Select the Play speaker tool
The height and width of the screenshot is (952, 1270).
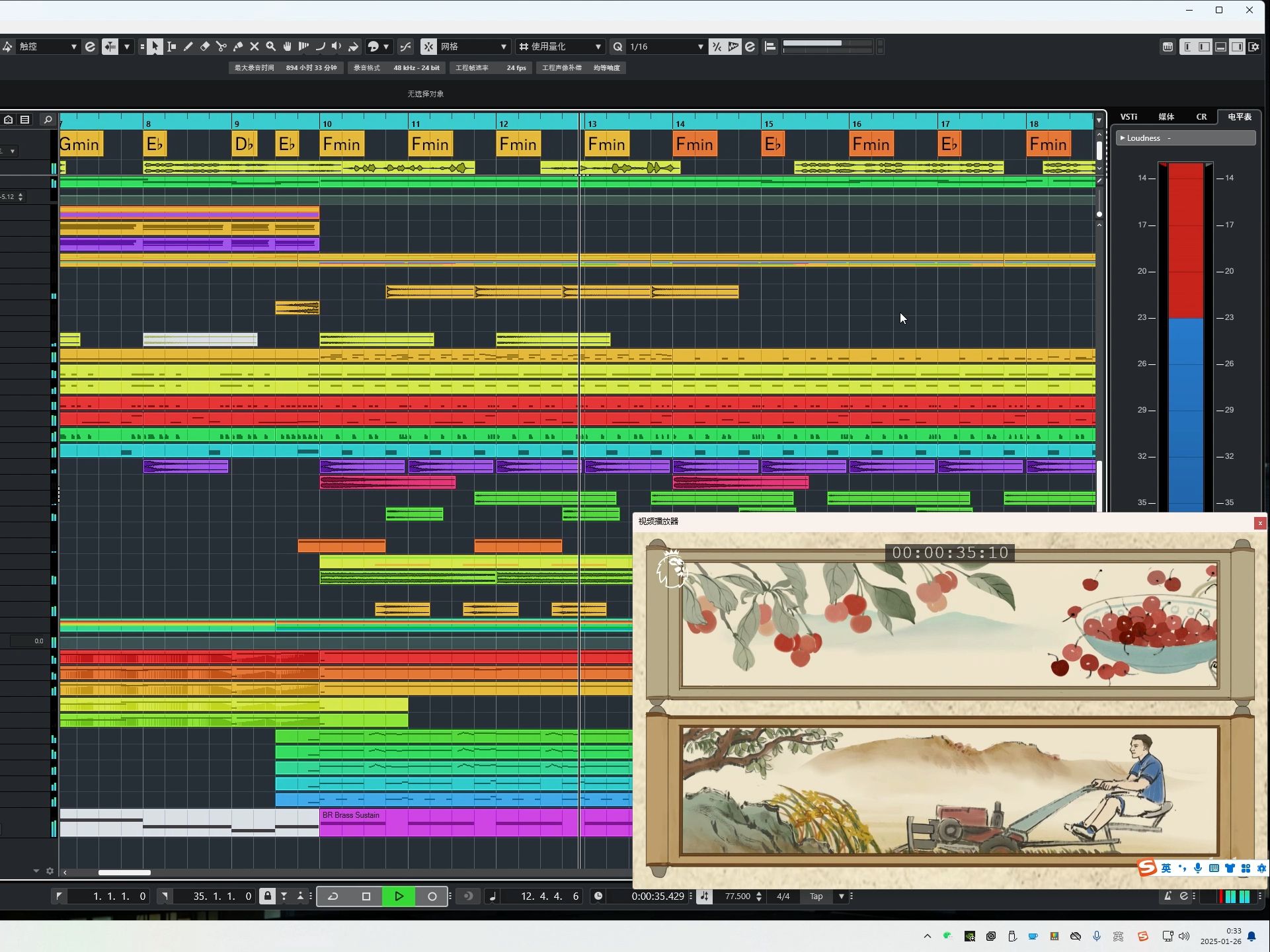point(337,46)
